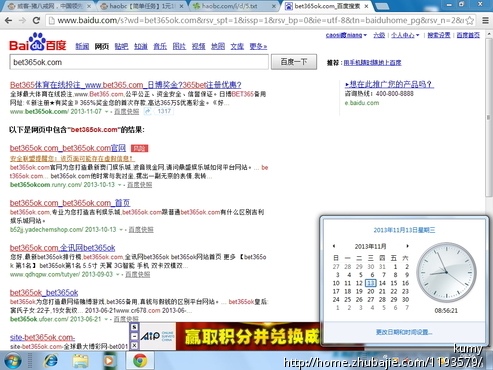Open the 更多» categories link
The image size is (493, 370).
point(258,46)
